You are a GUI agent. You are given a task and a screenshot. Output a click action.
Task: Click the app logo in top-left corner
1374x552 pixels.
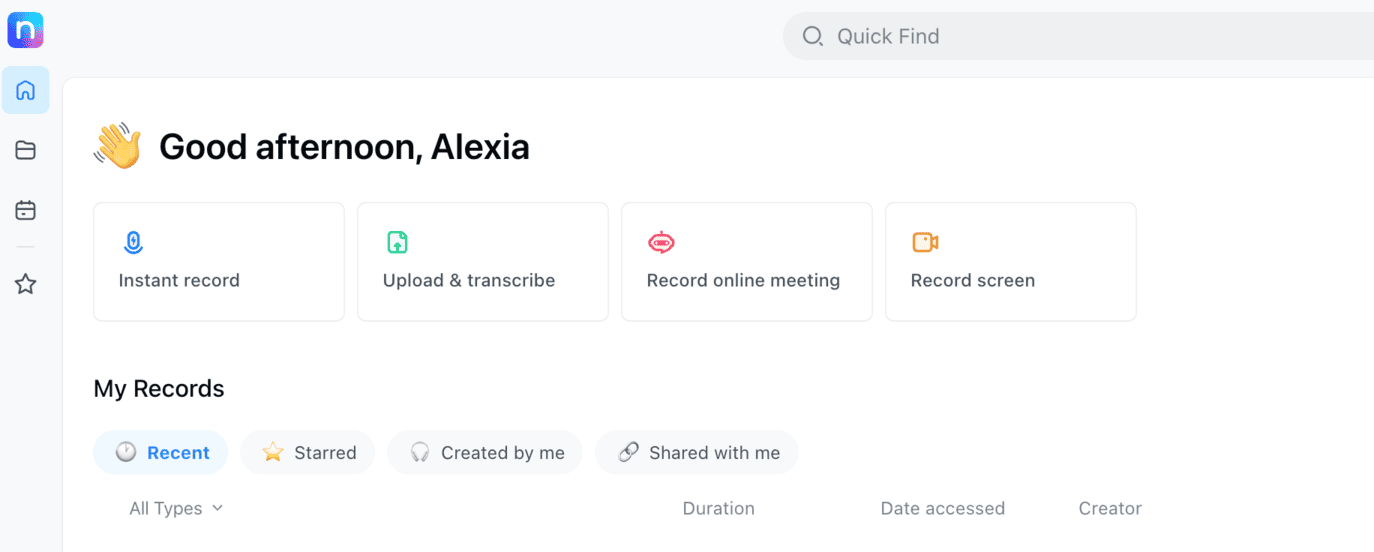(25, 30)
